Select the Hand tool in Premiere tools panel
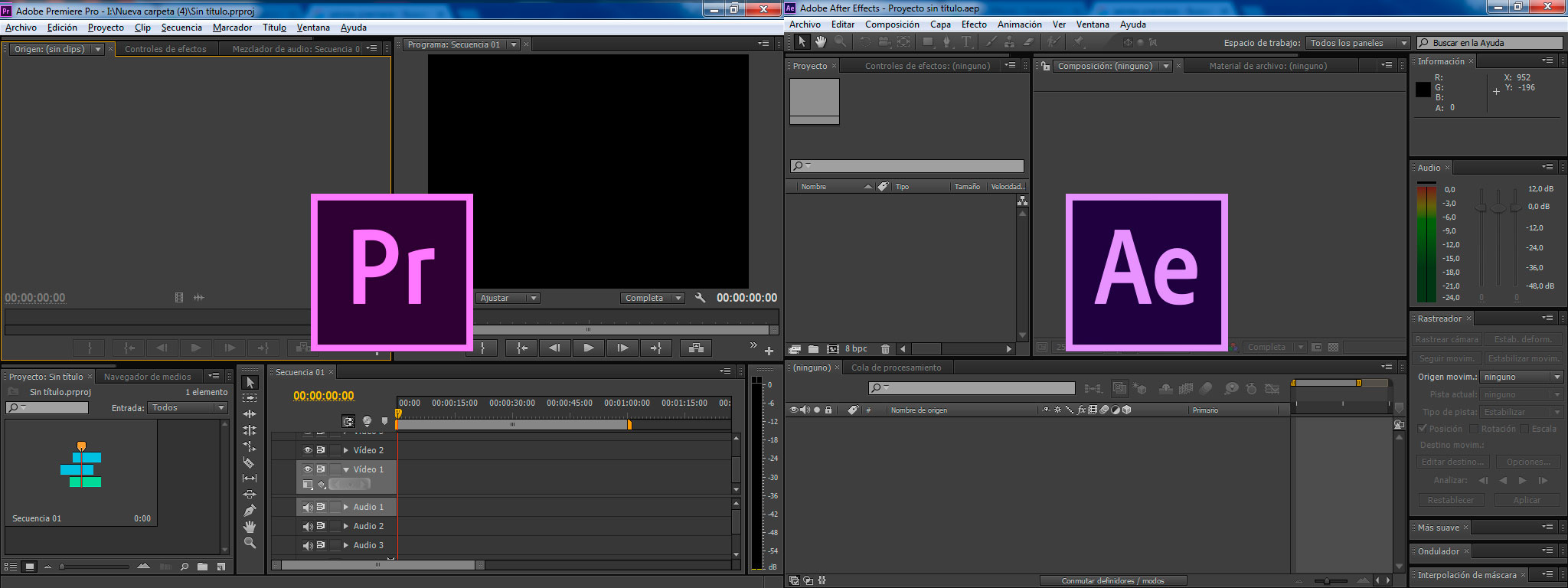Viewport: 1568px width, 588px height. tap(250, 527)
